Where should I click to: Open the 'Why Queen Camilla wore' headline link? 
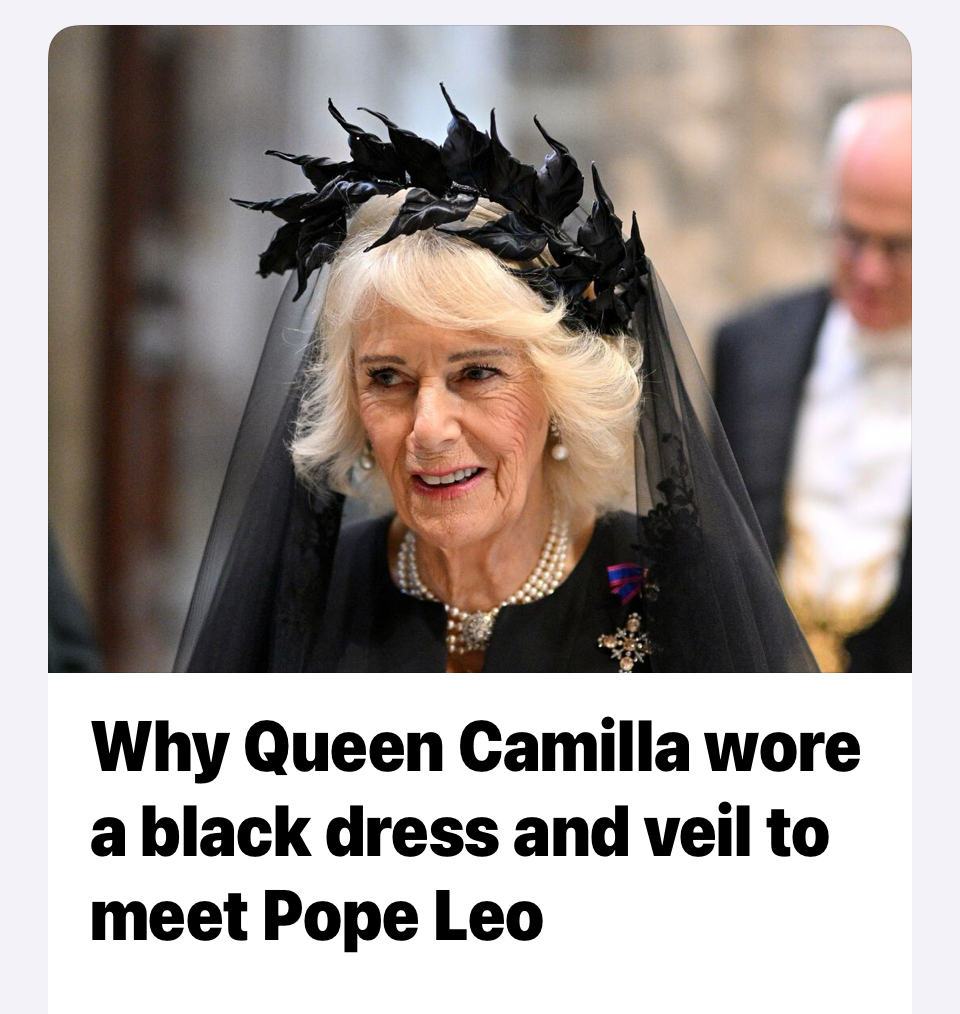pyautogui.click(x=475, y=749)
